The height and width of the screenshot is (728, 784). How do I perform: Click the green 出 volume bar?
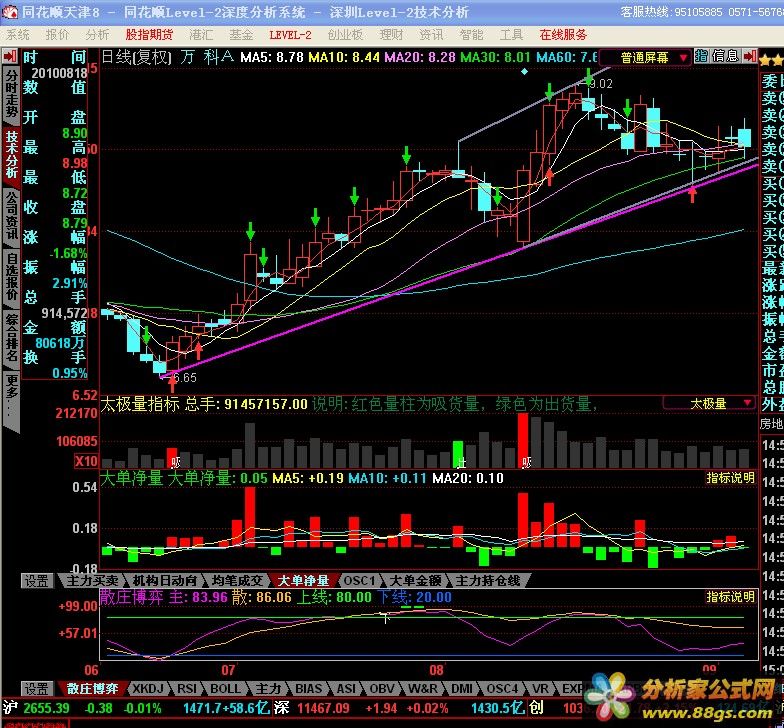click(458, 454)
